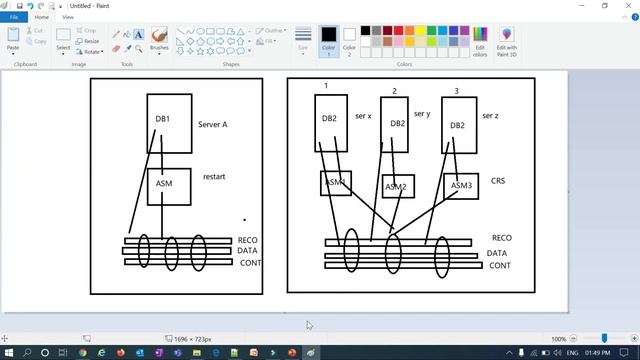The height and width of the screenshot is (360, 640).
Task: Click the Brushes tool icon
Action: [159, 35]
